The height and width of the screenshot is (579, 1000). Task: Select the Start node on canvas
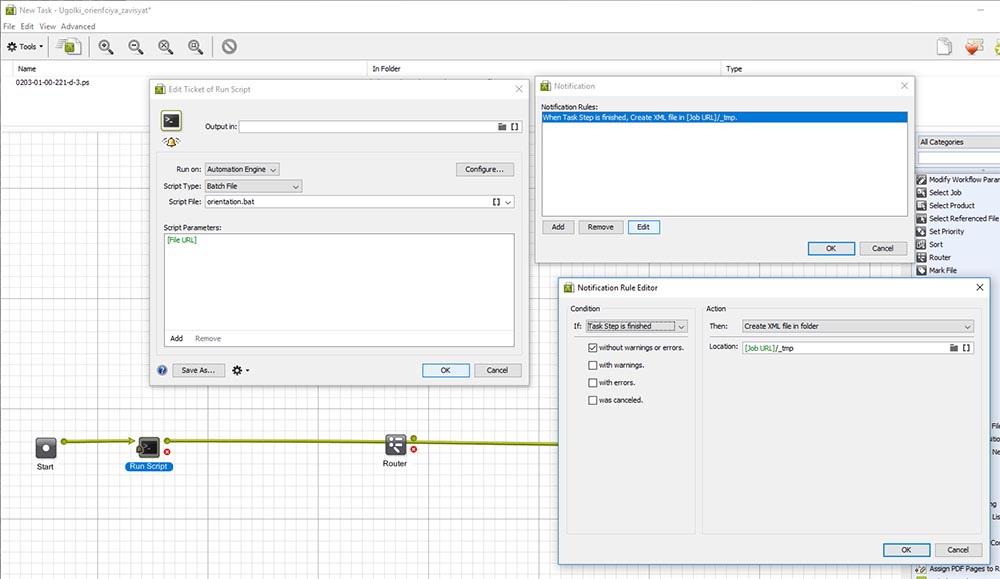[46, 448]
